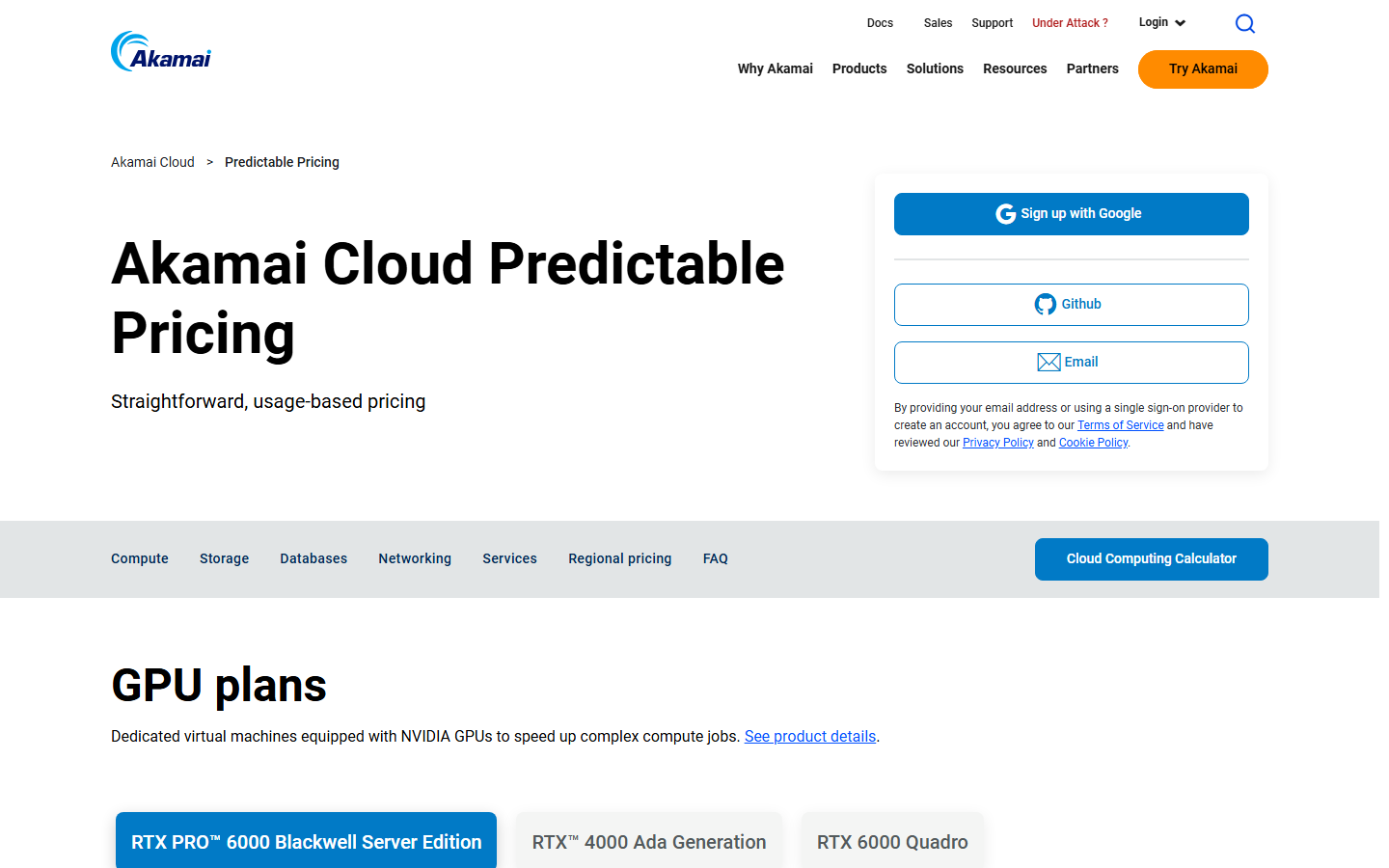Go to Akamai Cloud breadcrumb

tap(152, 162)
